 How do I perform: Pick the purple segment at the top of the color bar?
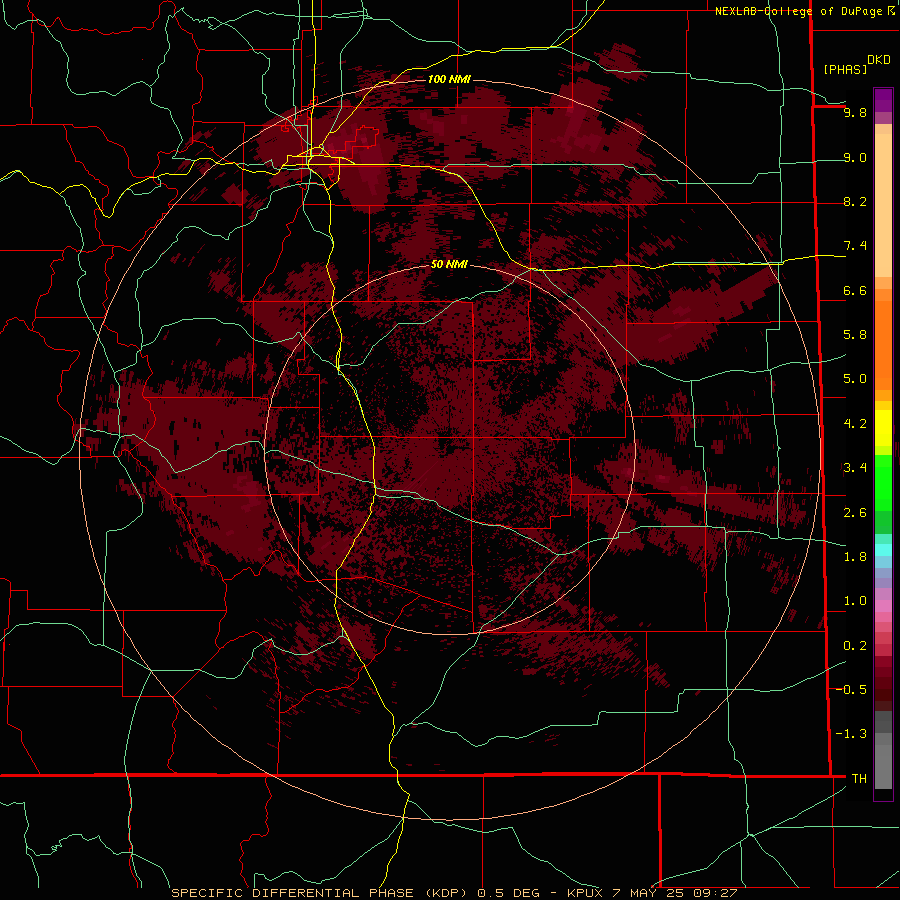tap(883, 100)
